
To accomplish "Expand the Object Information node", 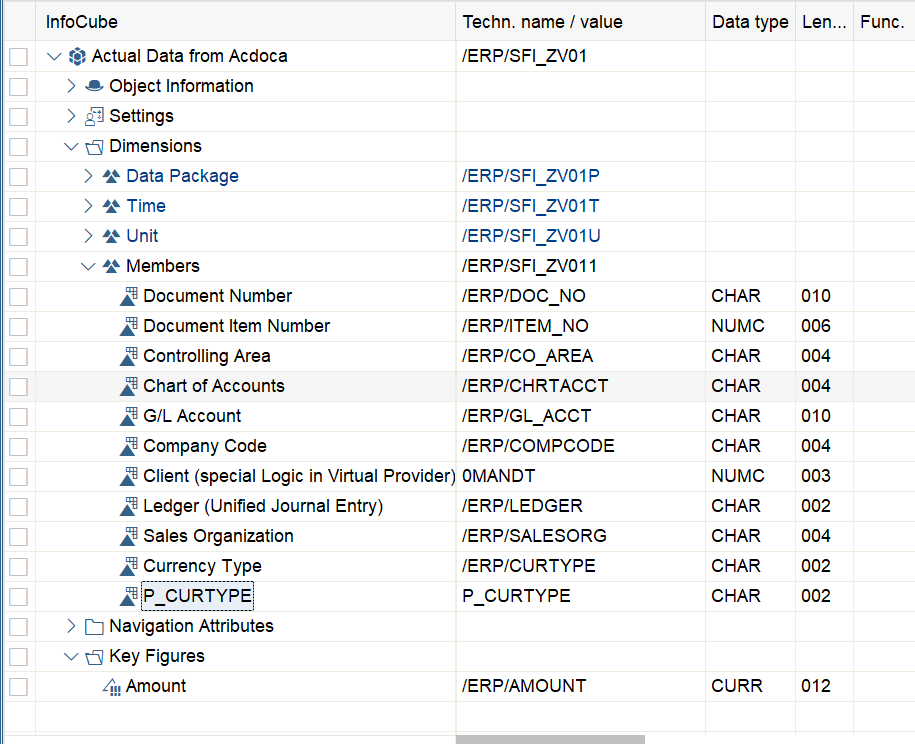I will point(71,86).
